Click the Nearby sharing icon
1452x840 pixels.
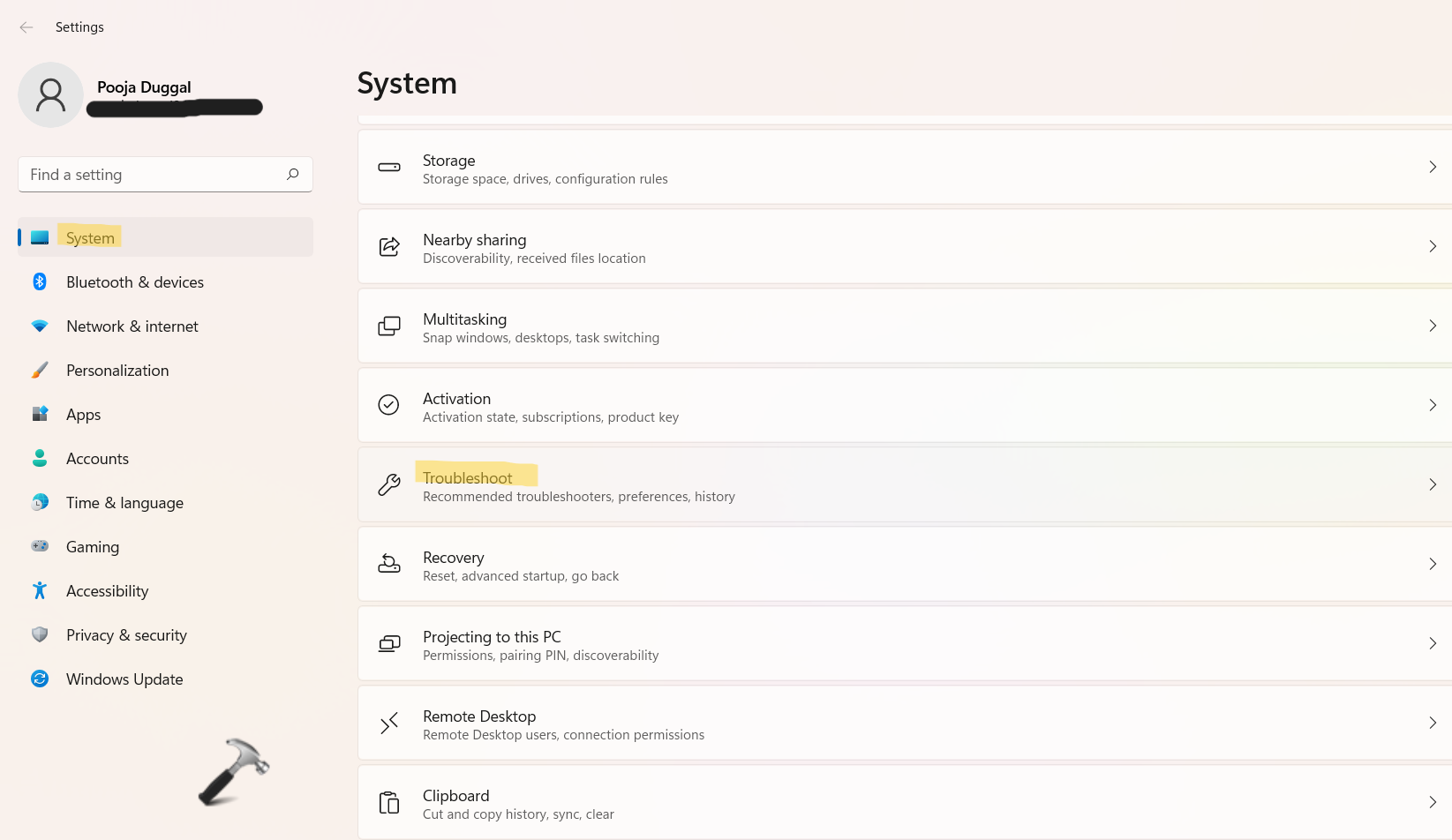pos(389,246)
